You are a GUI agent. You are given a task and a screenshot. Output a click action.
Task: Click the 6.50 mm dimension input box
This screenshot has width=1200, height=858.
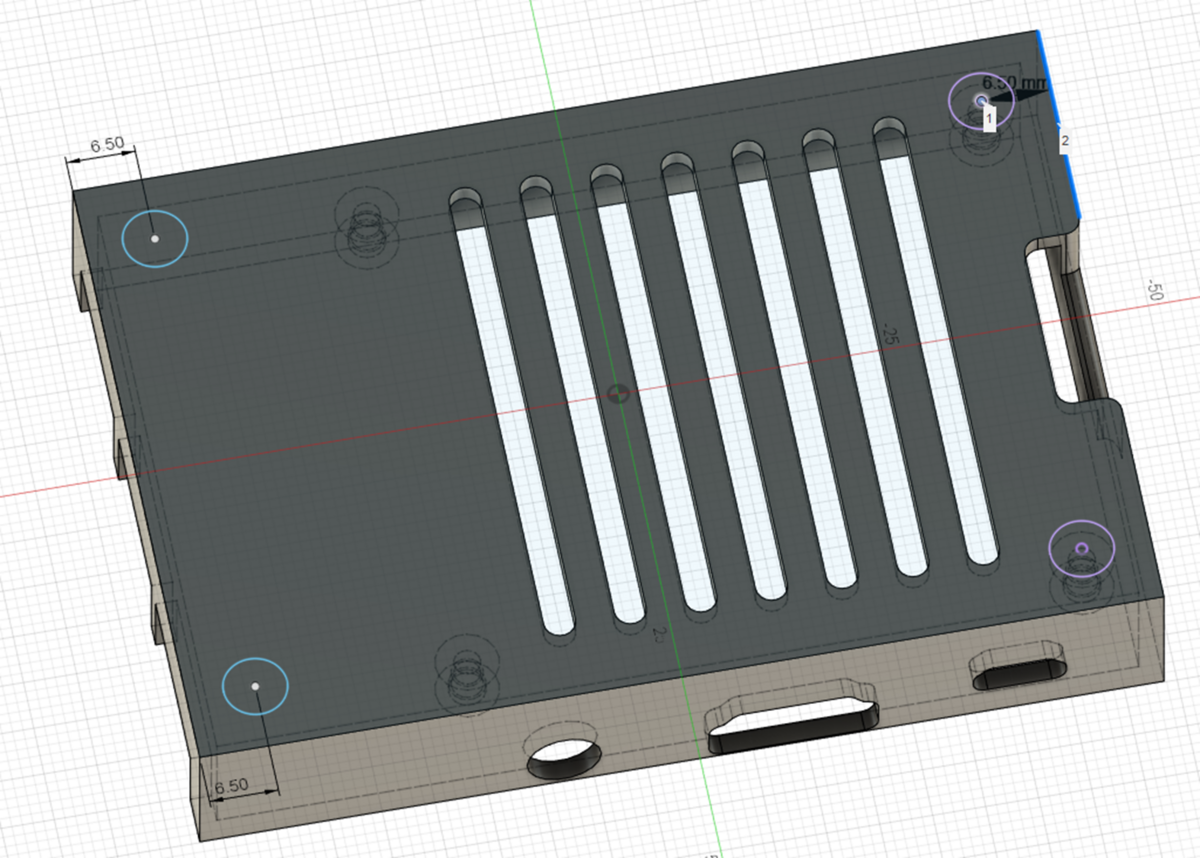[1013, 83]
